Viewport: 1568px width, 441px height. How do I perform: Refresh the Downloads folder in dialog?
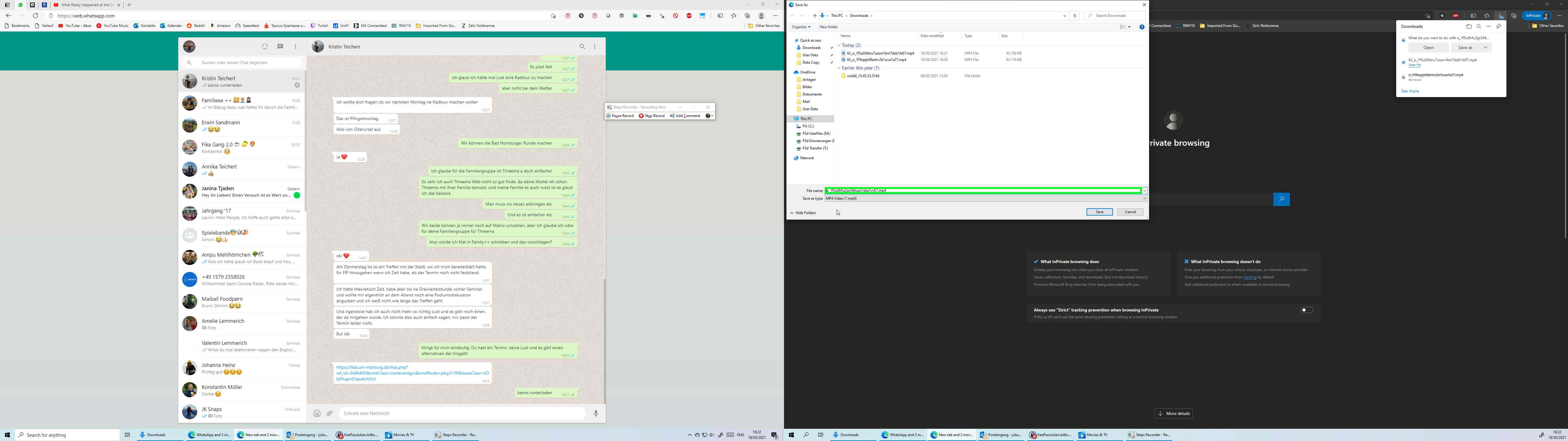coord(1075,16)
